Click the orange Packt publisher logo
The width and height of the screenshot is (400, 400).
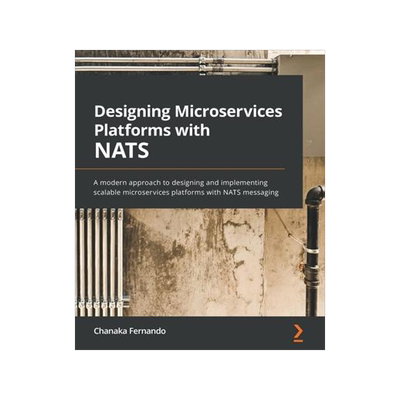(x=299, y=334)
